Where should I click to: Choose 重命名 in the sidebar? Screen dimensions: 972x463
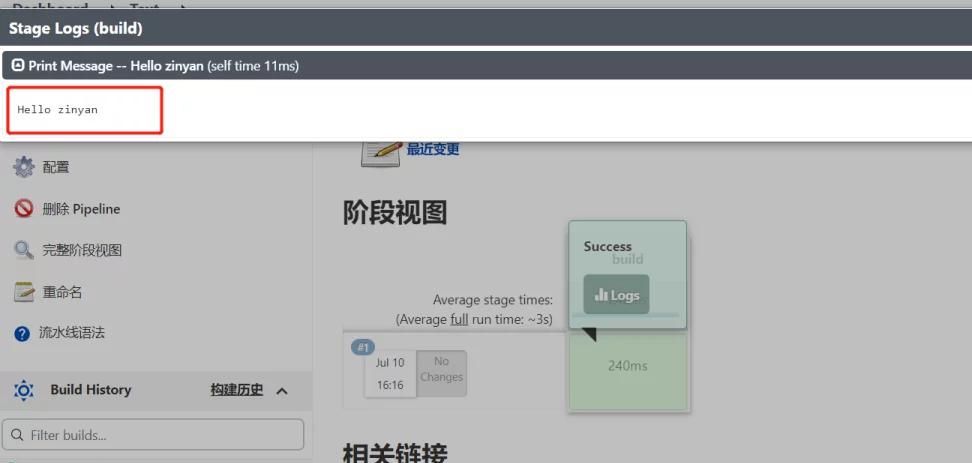pos(62,292)
